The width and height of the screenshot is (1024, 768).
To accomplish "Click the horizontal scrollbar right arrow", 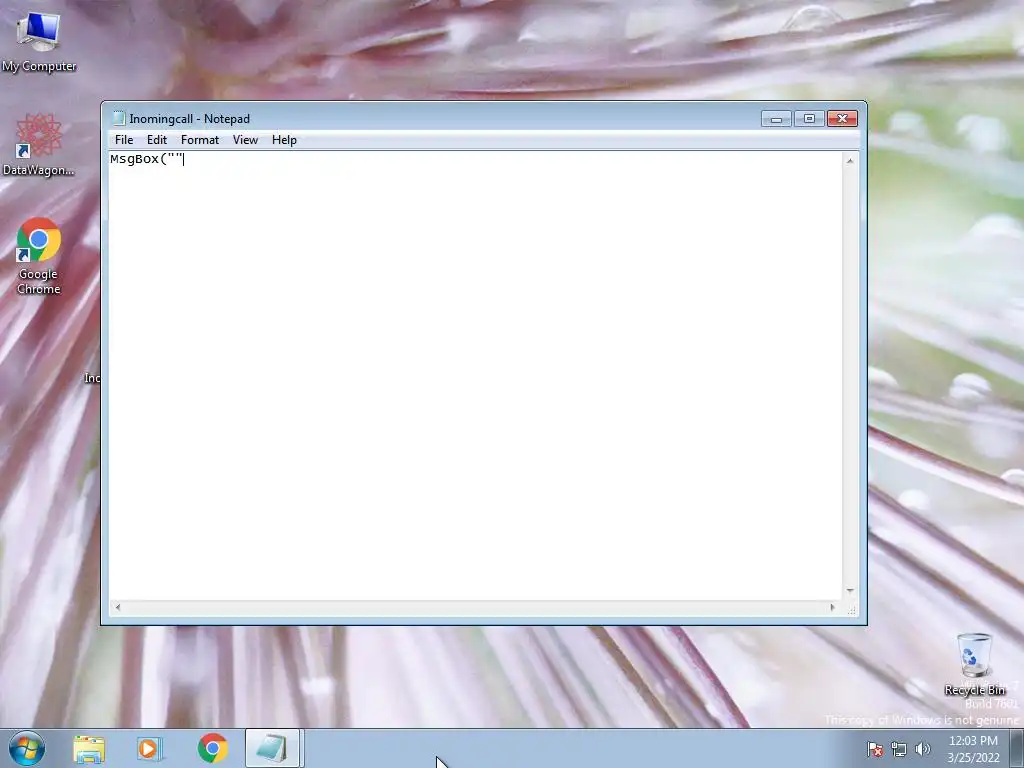I will [832, 607].
